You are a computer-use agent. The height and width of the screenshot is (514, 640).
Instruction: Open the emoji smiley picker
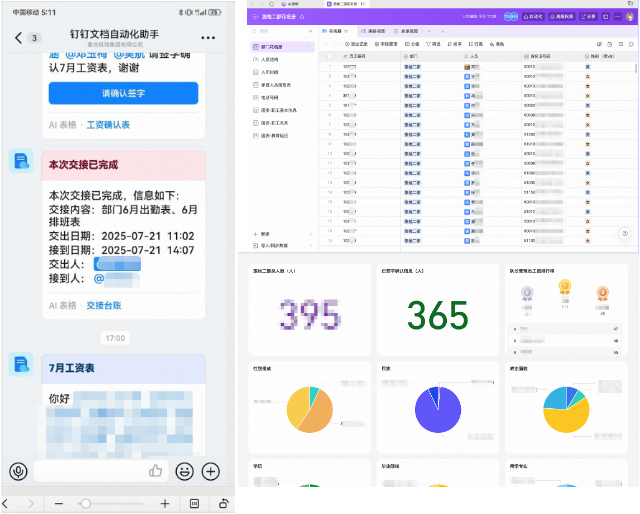(x=182, y=470)
